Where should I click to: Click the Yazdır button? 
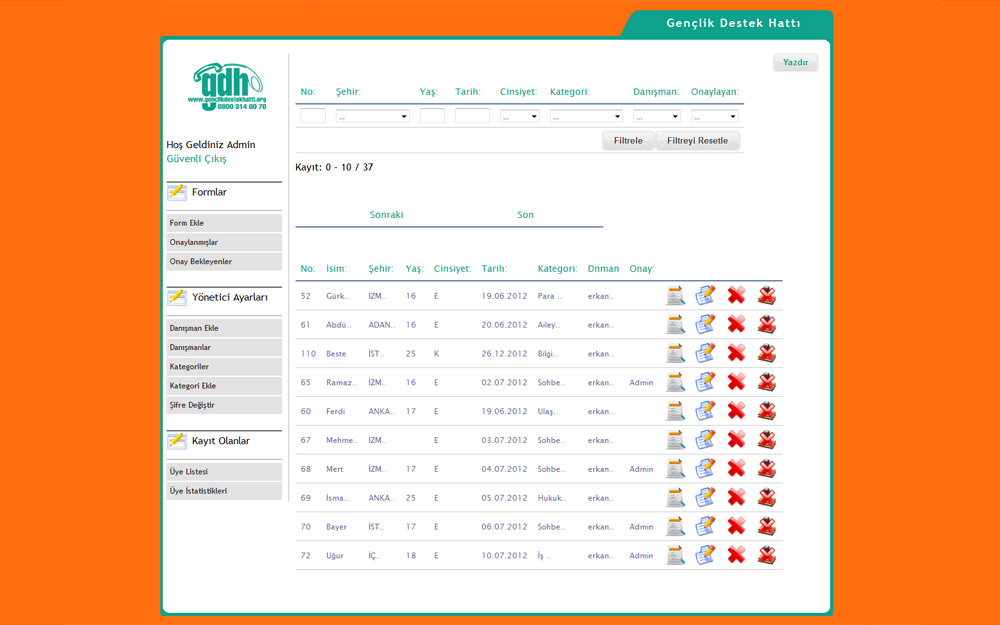coord(795,62)
